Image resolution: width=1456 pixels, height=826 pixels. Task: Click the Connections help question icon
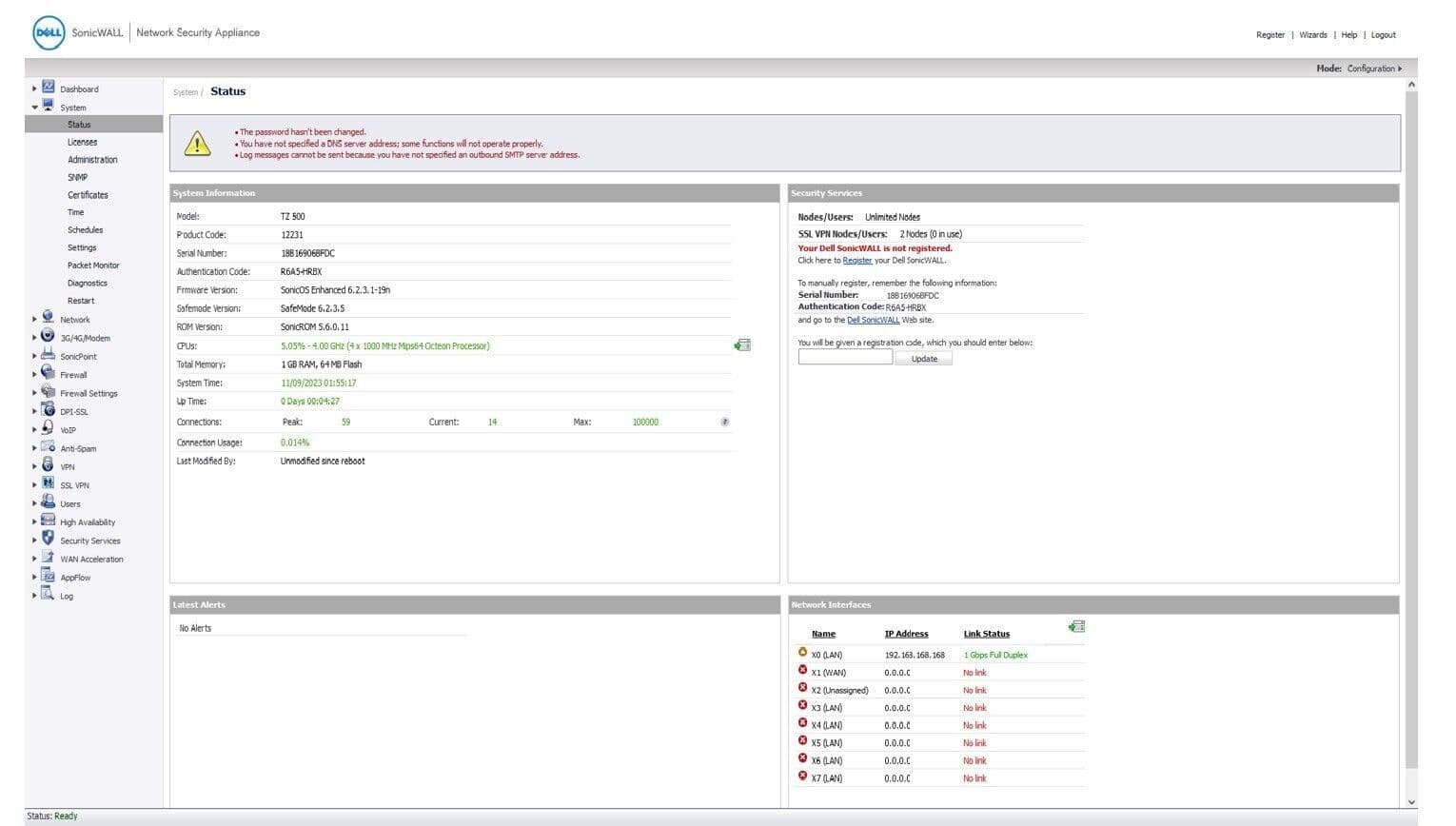click(x=725, y=422)
